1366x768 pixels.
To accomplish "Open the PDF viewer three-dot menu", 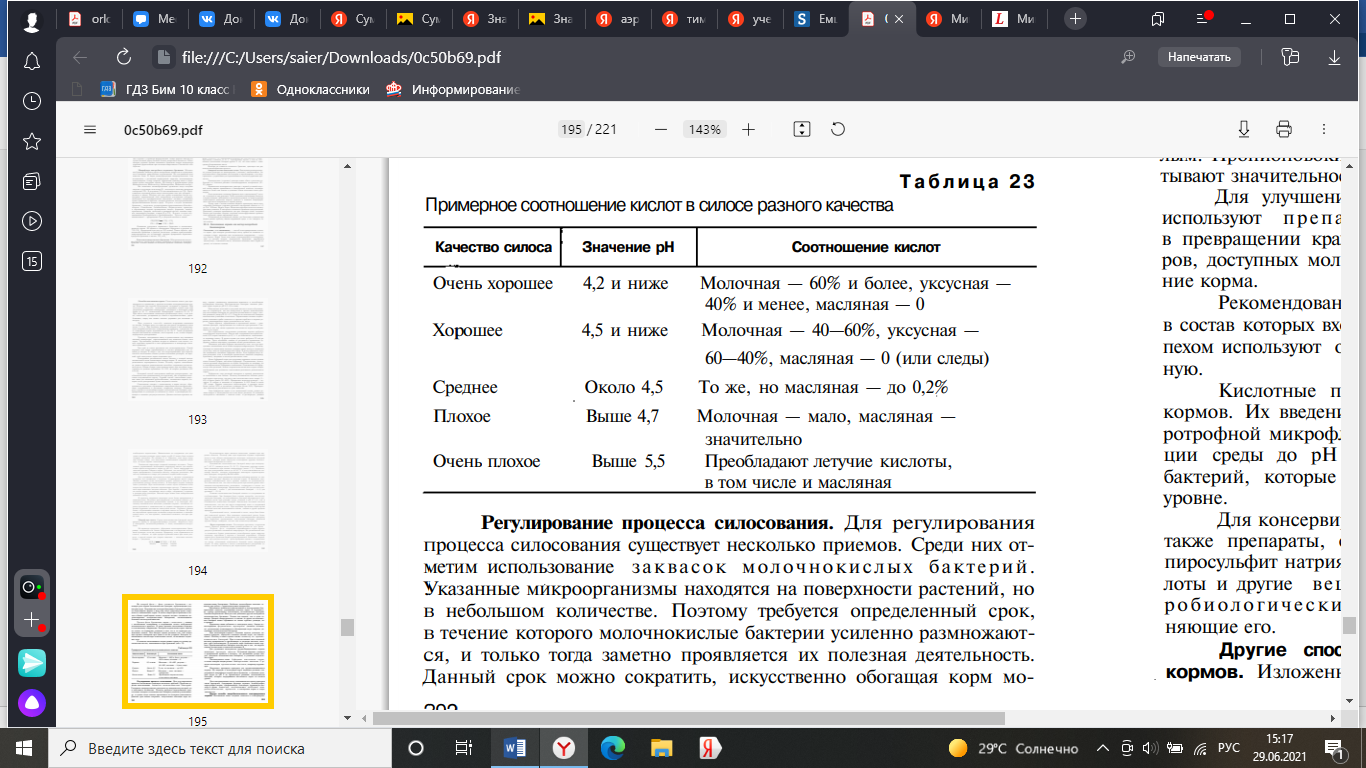I will [1324, 129].
